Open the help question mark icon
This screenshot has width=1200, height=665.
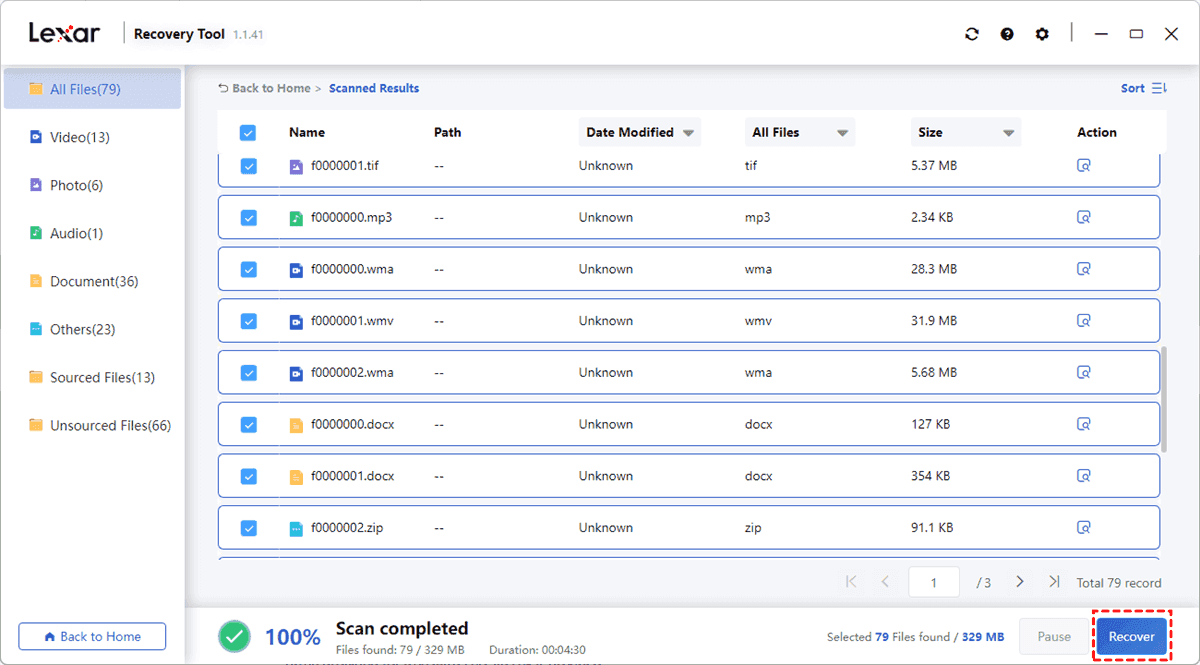coord(1007,34)
